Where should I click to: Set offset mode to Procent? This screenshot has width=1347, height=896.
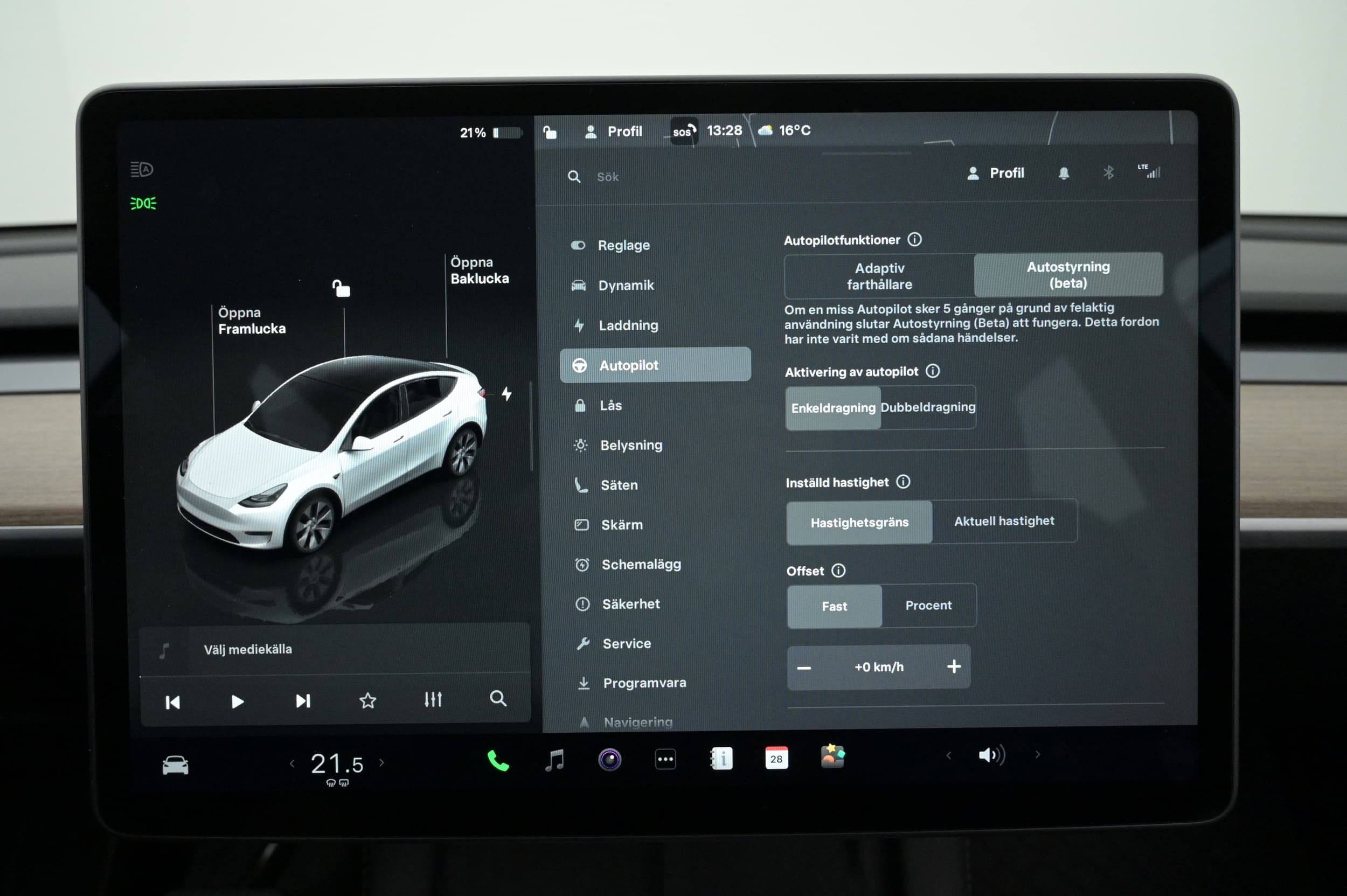pos(928,606)
